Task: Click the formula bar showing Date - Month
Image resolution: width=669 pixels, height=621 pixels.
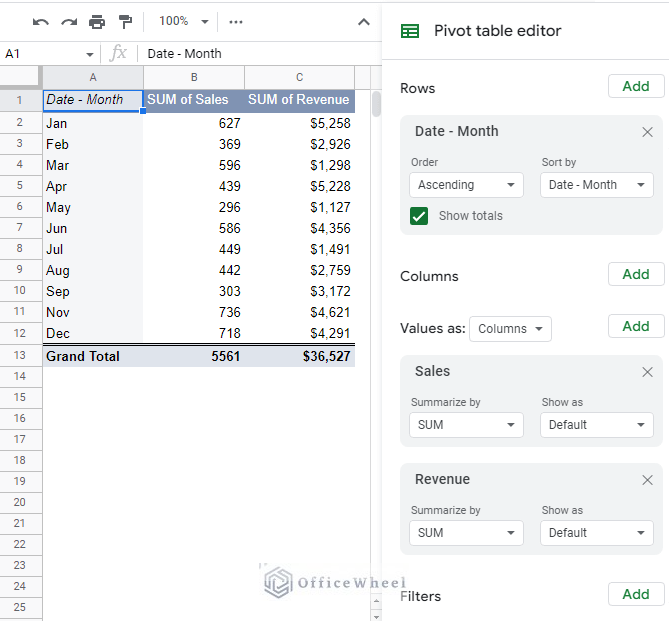Action: click(260, 54)
